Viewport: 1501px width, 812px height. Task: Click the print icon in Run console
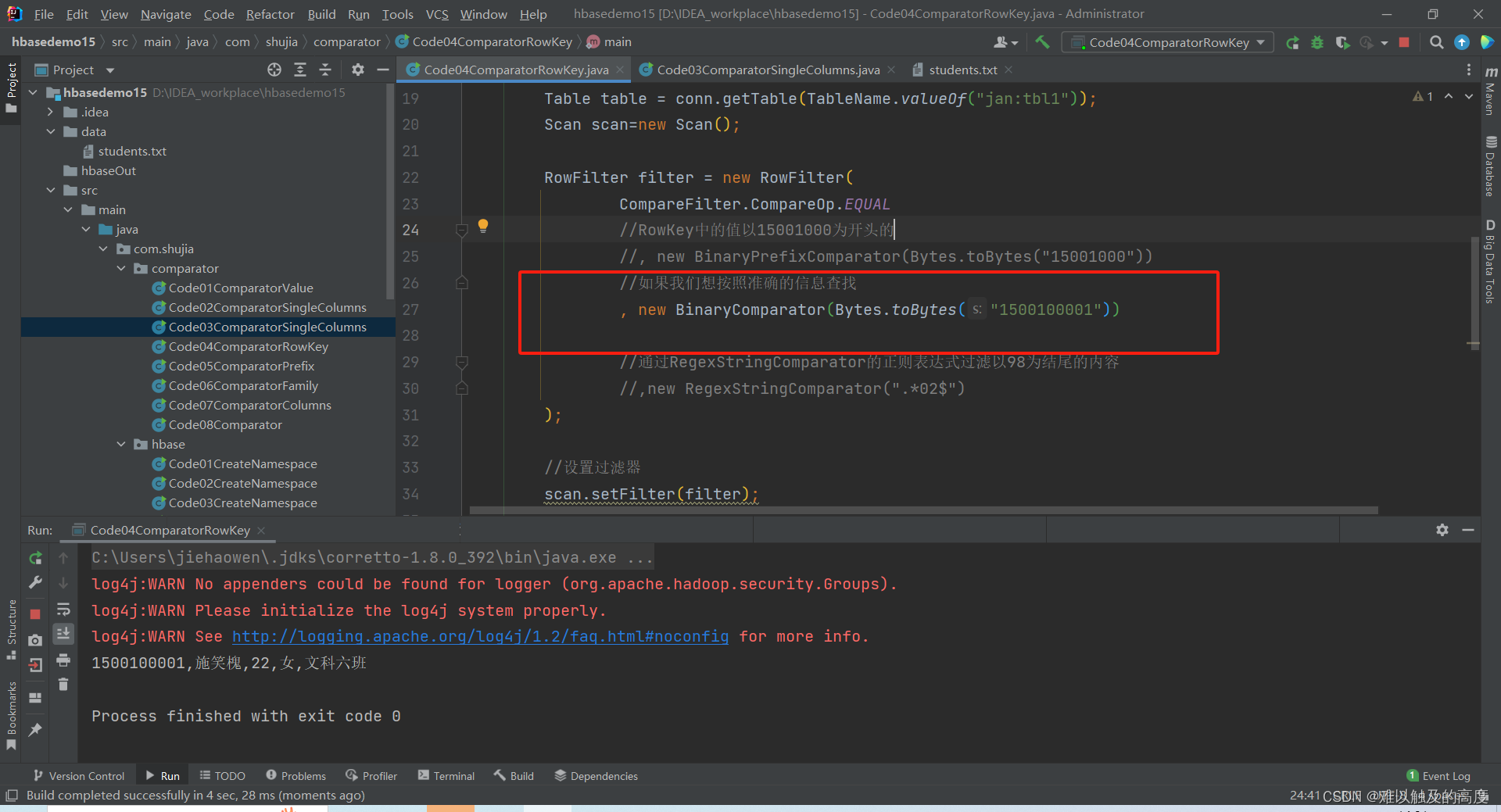[63, 660]
